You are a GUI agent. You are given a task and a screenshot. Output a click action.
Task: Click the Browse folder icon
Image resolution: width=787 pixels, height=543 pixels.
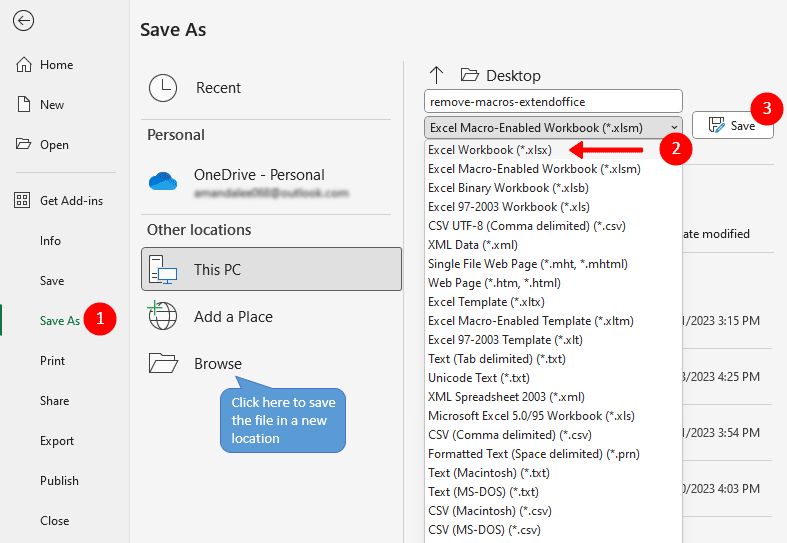(163, 363)
